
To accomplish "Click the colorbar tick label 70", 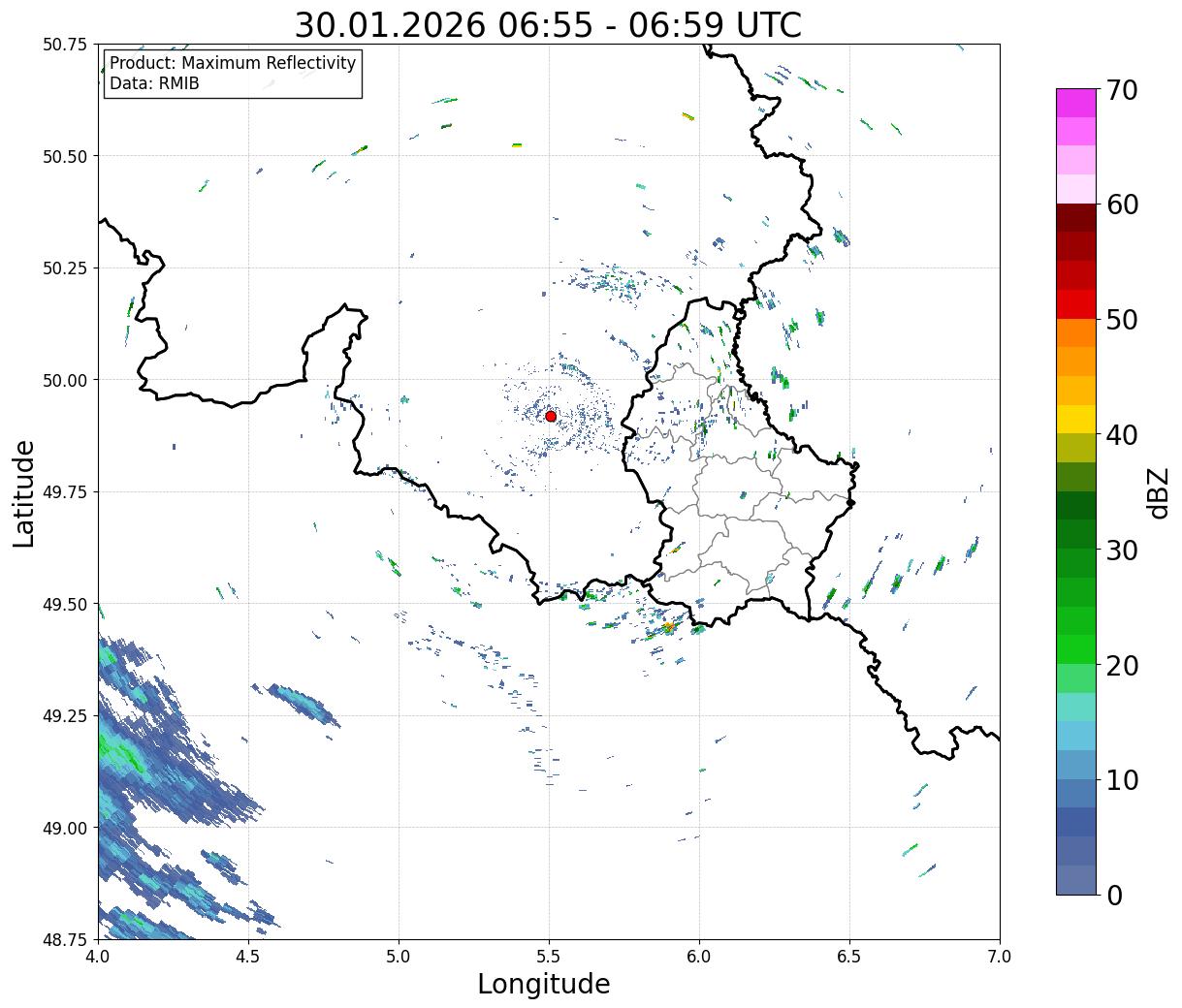I will (1122, 90).
